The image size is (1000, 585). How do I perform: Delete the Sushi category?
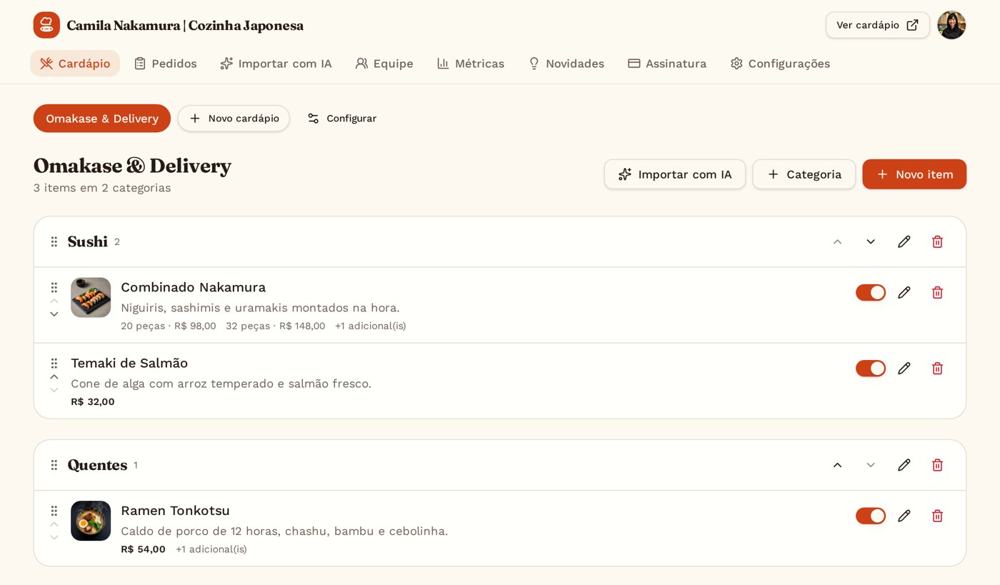[937, 242]
